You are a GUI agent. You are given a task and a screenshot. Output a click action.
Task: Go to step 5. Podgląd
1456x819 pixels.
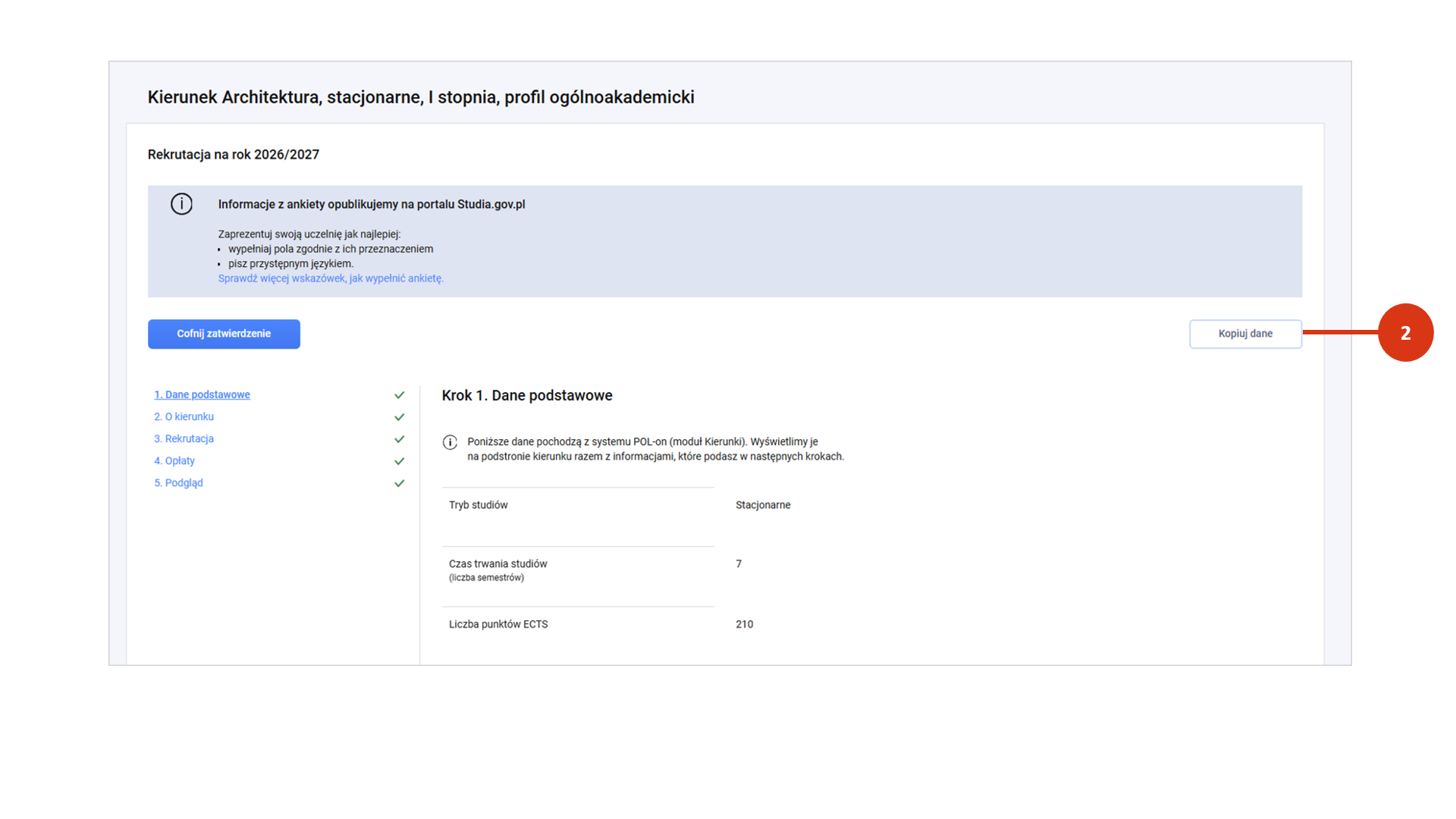click(179, 483)
